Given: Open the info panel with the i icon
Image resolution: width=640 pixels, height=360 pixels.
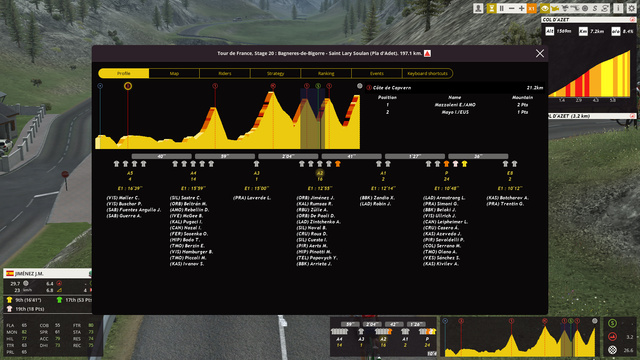Looking at the screenshot, I should pyautogui.click(x=618, y=8).
